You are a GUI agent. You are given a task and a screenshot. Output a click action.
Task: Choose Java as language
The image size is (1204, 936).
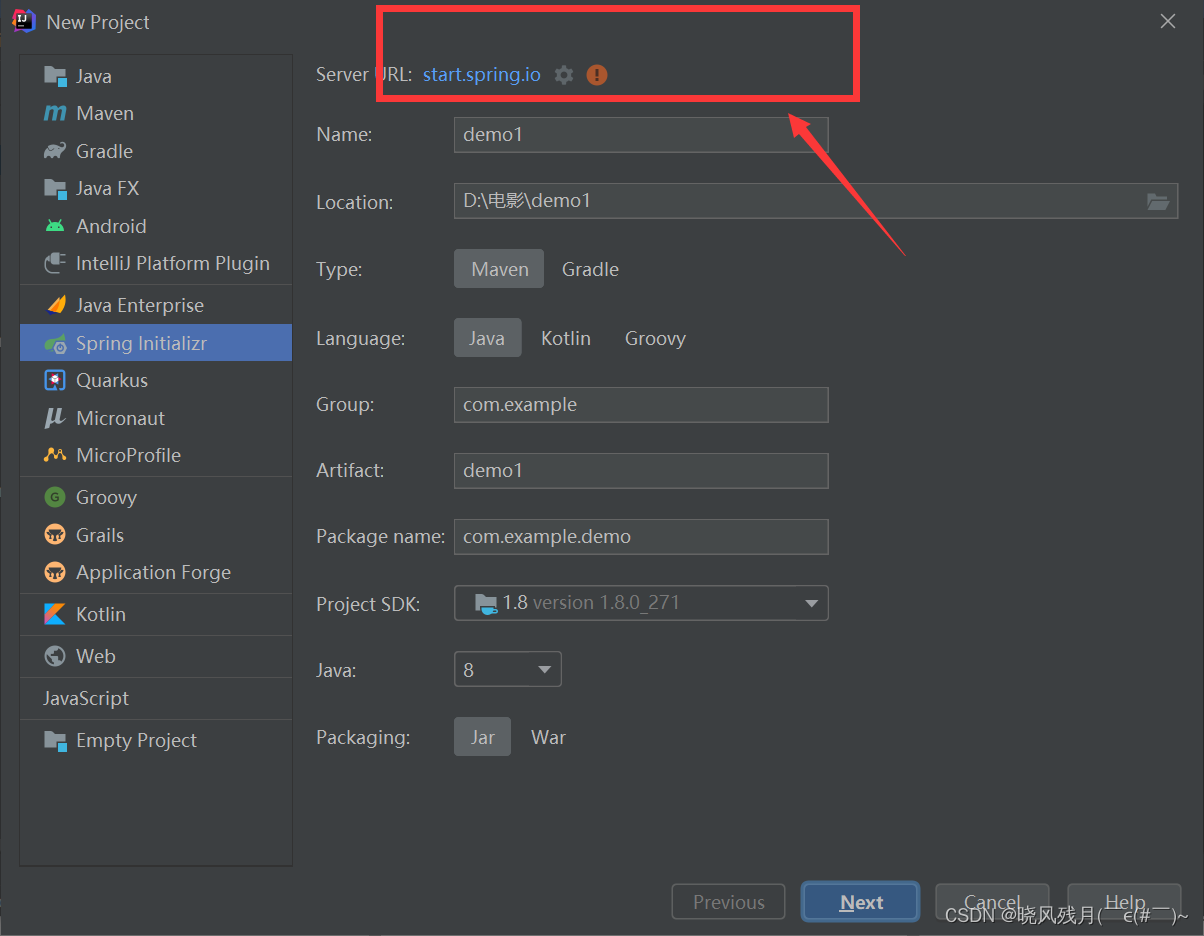pos(487,338)
